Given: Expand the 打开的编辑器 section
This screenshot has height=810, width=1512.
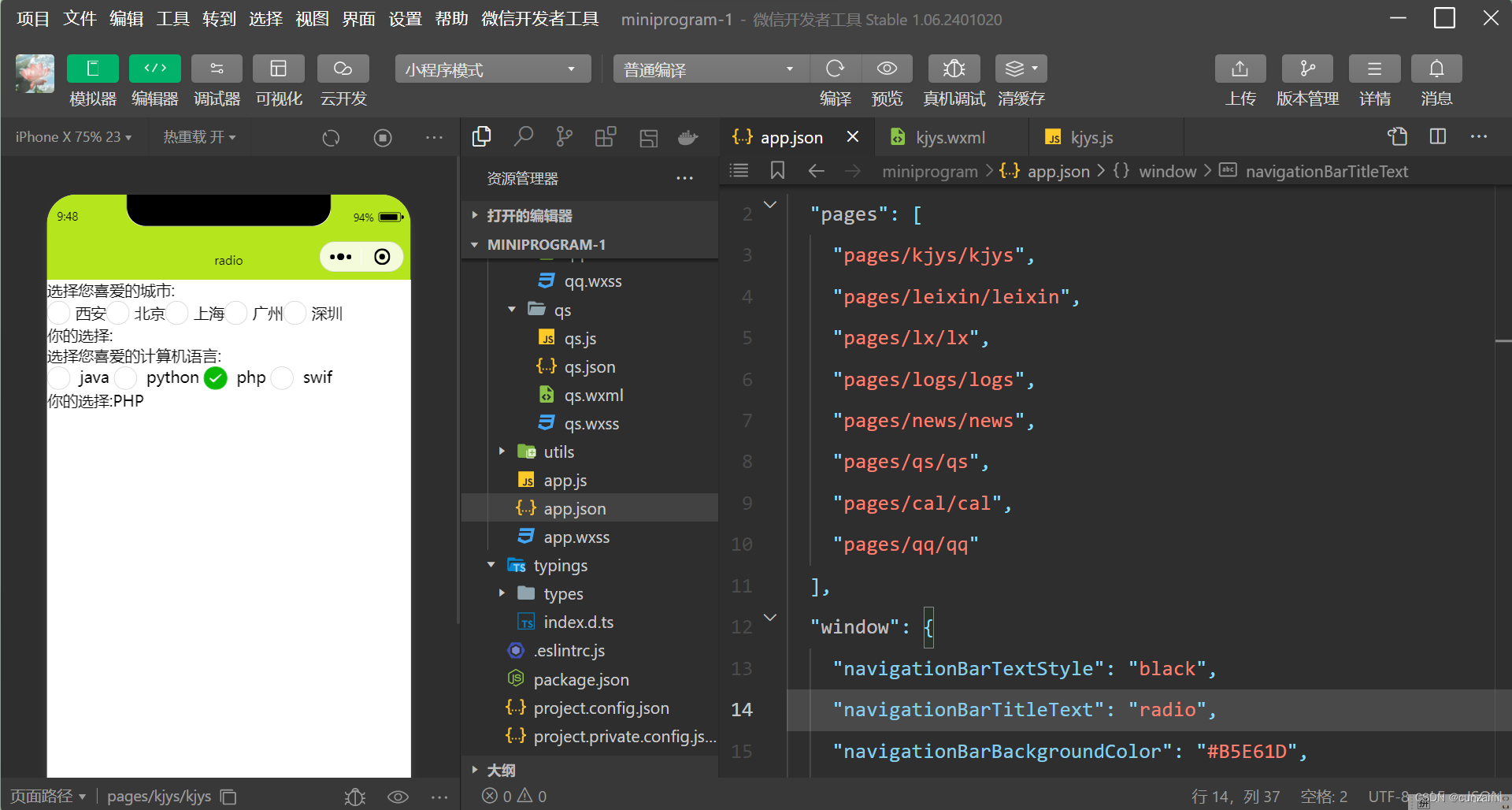Looking at the screenshot, I should pos(590,215).
